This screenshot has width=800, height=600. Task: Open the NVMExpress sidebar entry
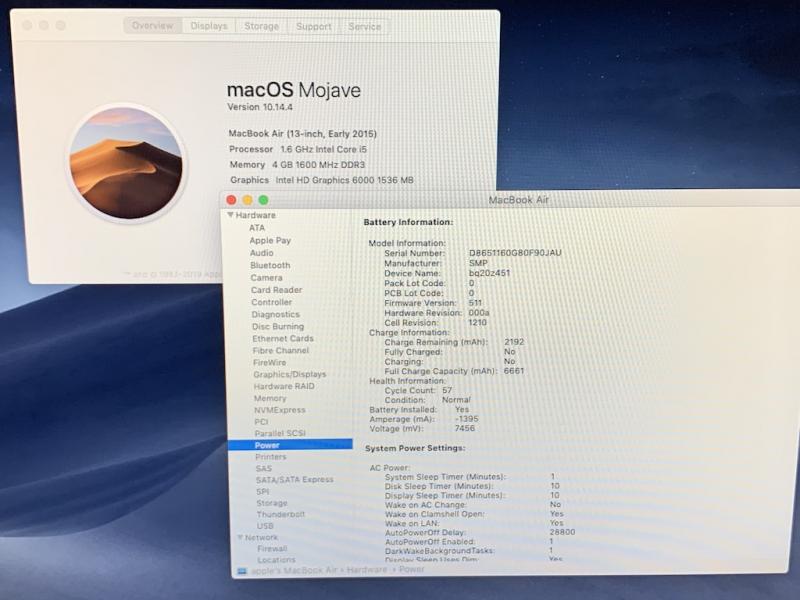click(x=280, y=410)
